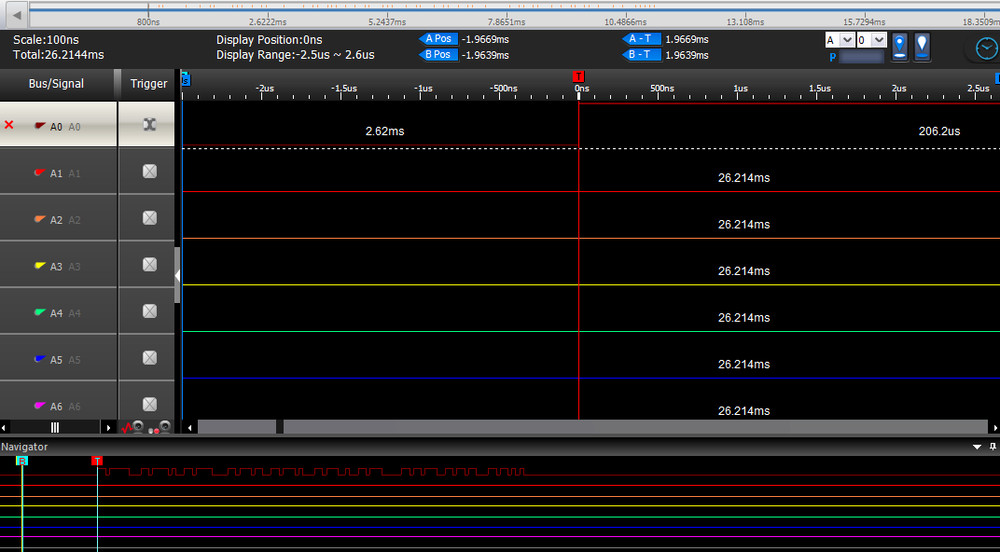Select the A5 signal row label
Image resolution: width=1000 pixels, height=552 pixels.
pyautogui.click(x=56, y=360)
